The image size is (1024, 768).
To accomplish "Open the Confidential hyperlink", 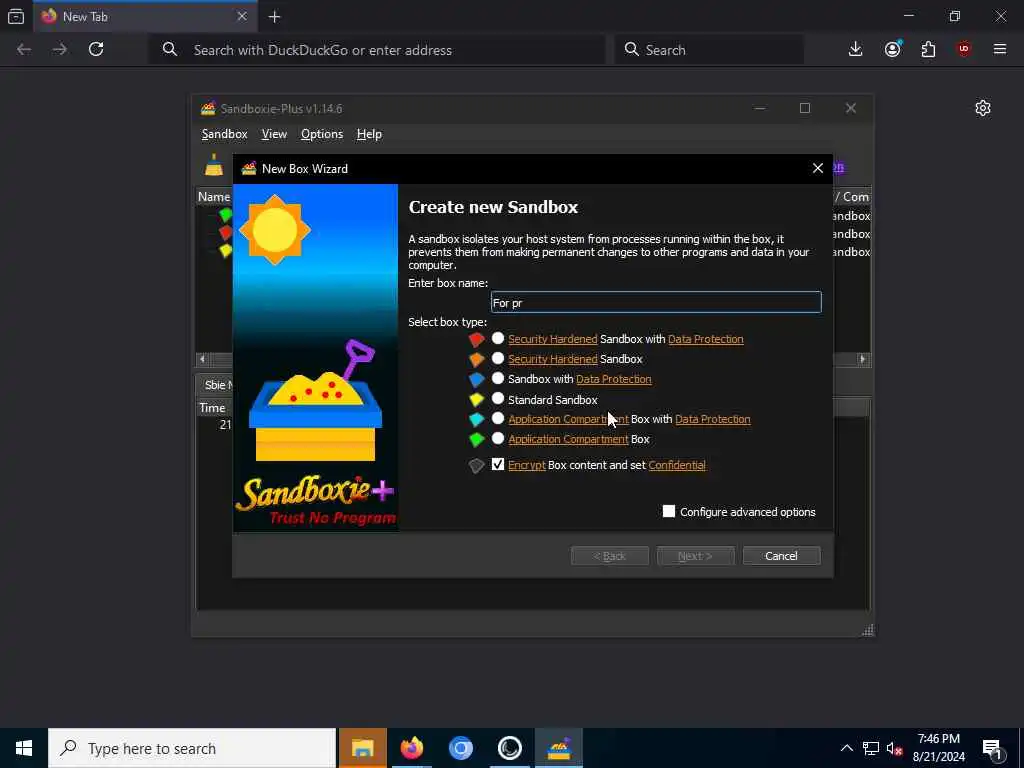I will point(677,465).
